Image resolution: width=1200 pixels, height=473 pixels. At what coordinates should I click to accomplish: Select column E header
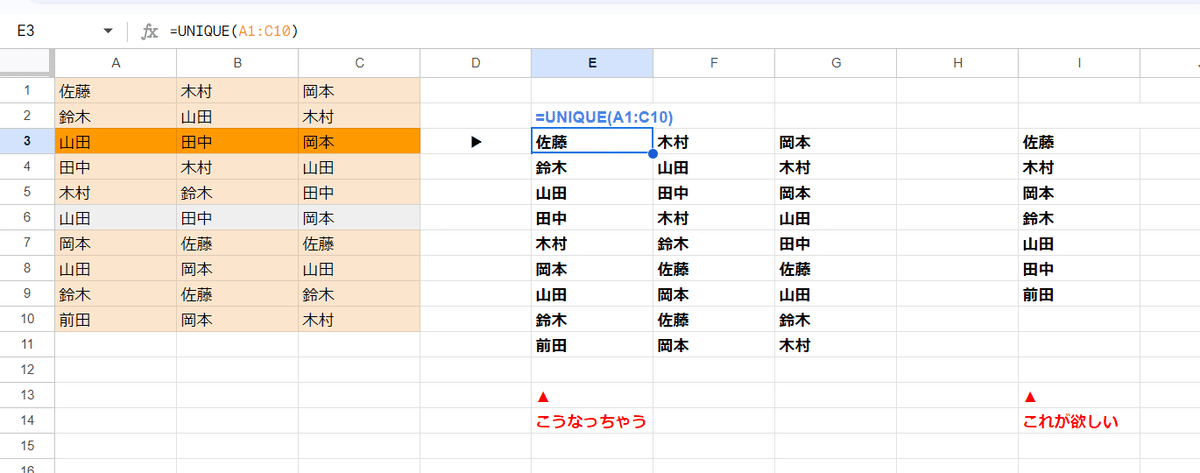click(592, 64)
